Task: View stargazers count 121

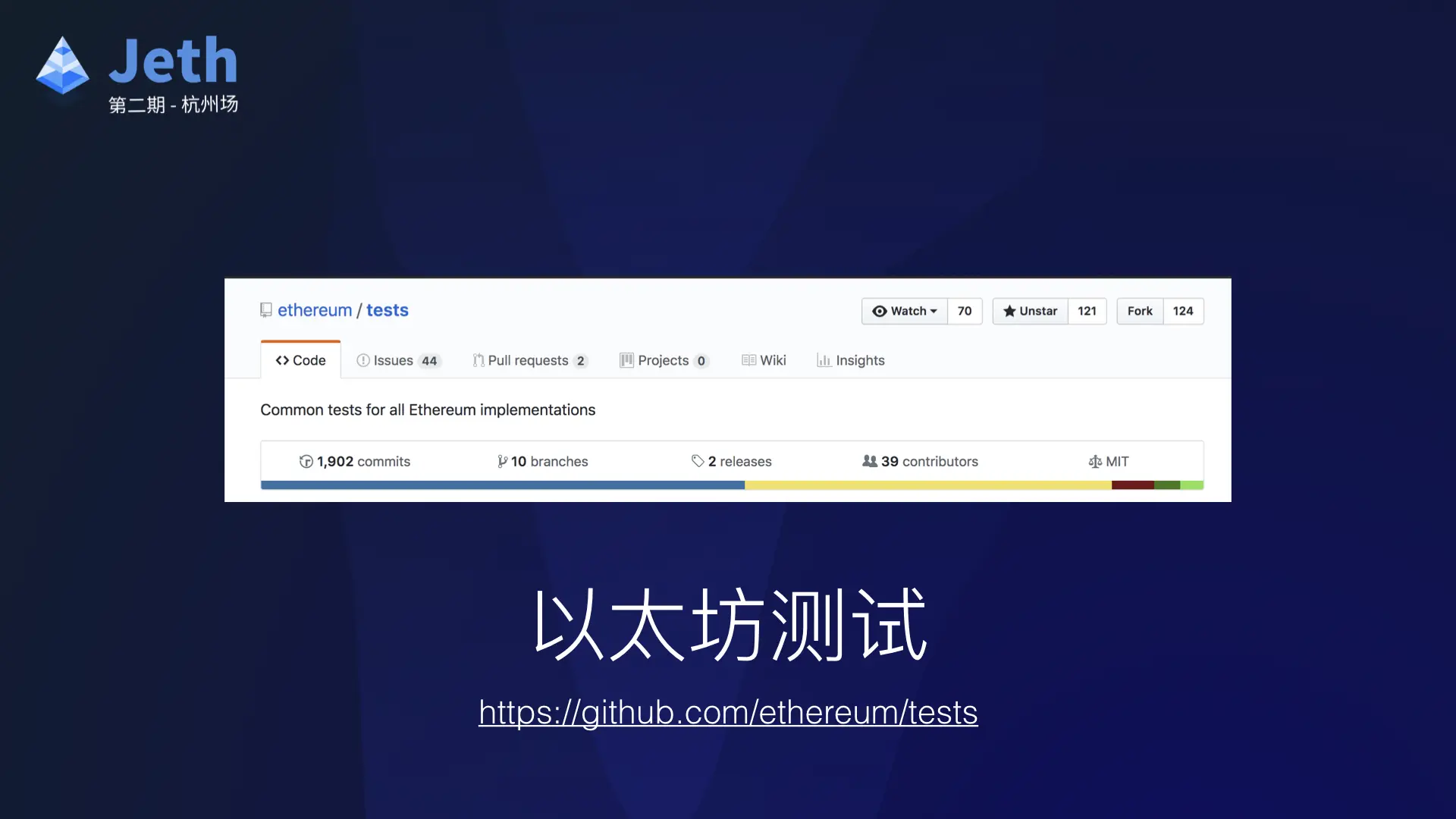Action: click(1087, 311)
